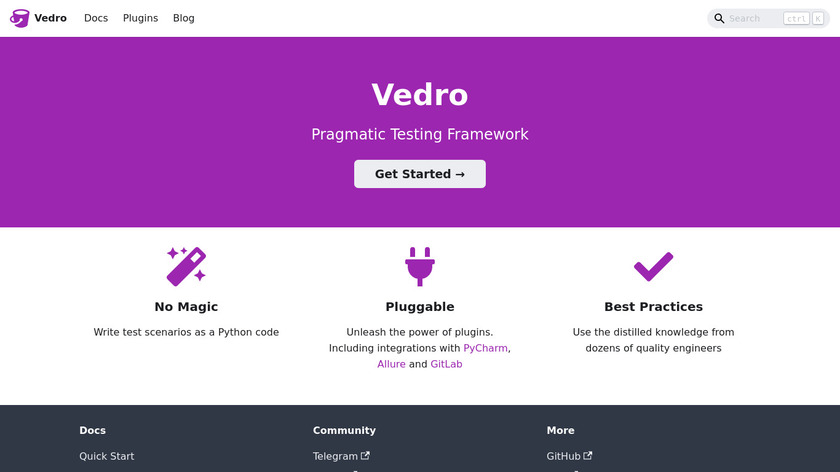Visit the GitLab integration link
This screenshot has height=472, width=840.
coord(446,364)
